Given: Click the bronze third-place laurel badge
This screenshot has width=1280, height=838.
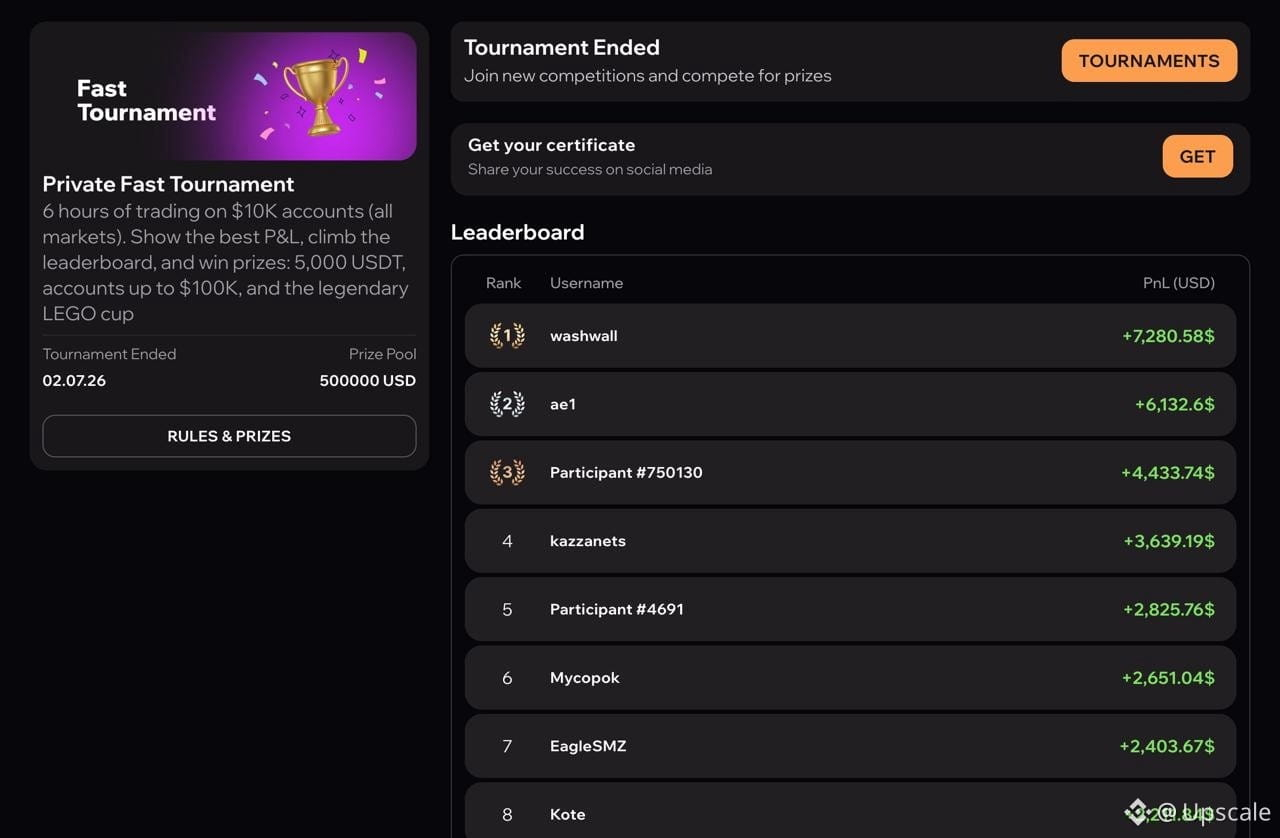Looking at the screenshot, I should [507, 472].
